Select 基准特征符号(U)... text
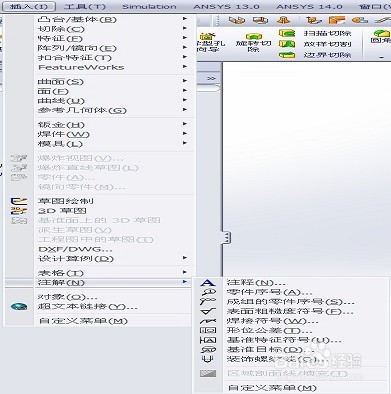This screenshot has height=394, width=391. click(x=284, y=340)
